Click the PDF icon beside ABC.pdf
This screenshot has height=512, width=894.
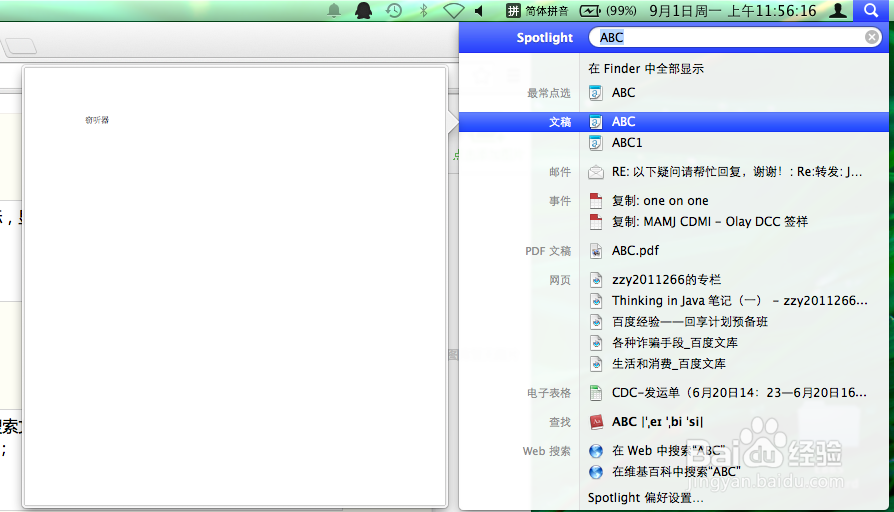[x=596, y=250]
